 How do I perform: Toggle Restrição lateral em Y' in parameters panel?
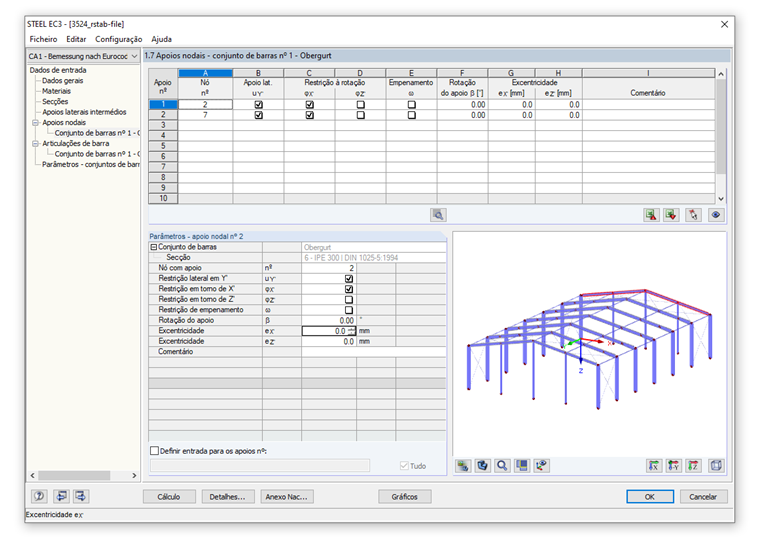click(348, 279)
